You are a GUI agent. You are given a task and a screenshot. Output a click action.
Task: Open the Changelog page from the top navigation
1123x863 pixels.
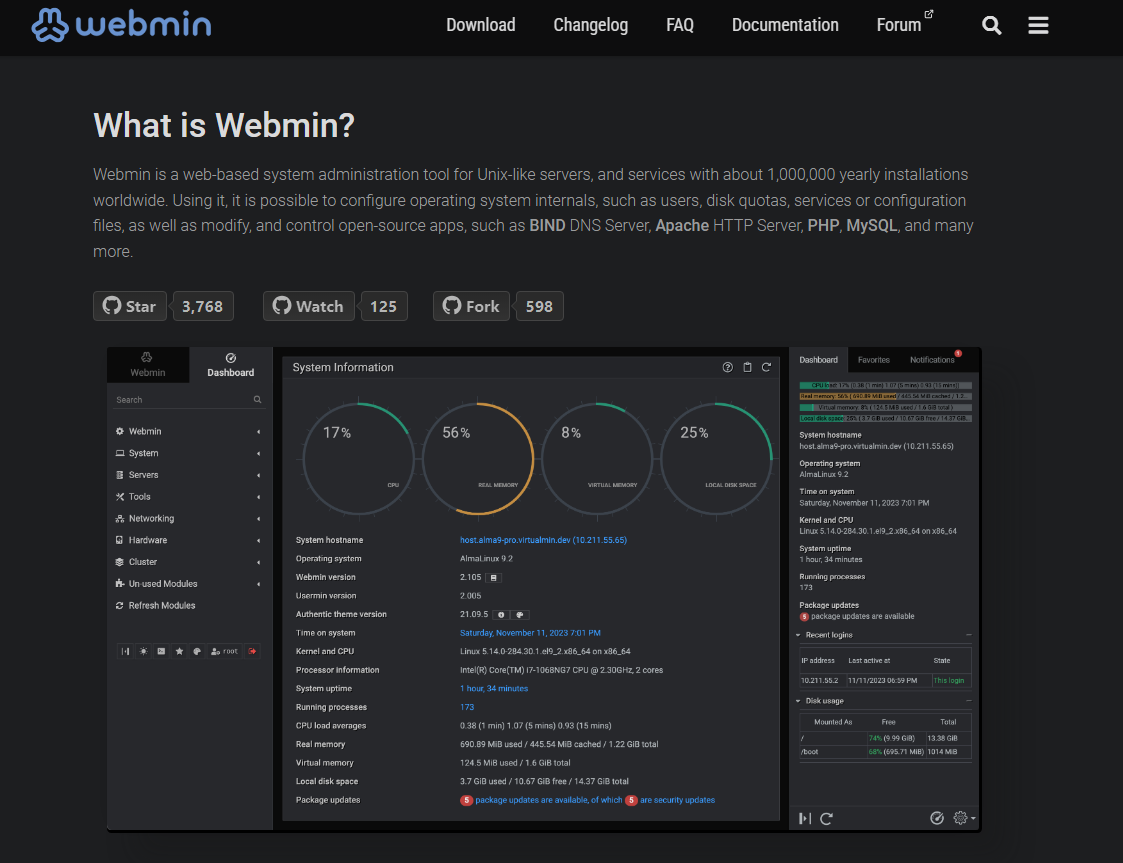coord(591,25)
